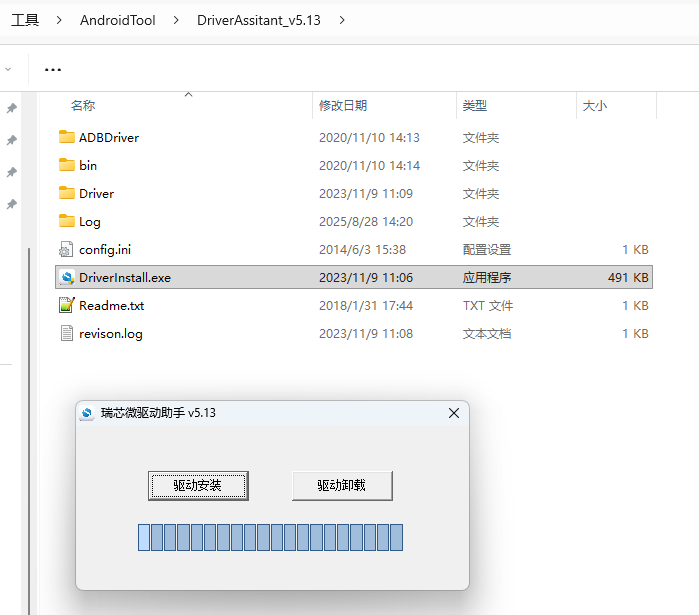Click the config.ini file icon
This screenshot has width=699, height=615.
pyautogui.click(x=66, y=250)
